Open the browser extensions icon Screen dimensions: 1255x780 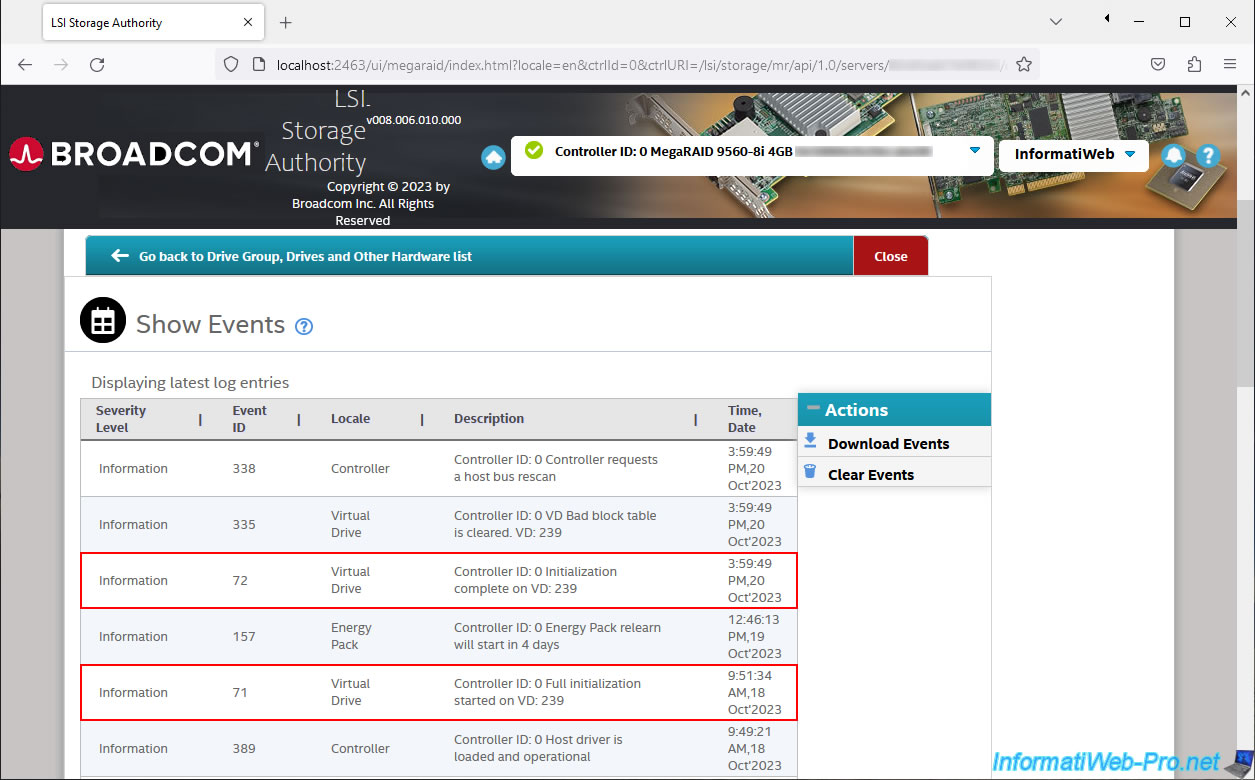click(1194, 64)
